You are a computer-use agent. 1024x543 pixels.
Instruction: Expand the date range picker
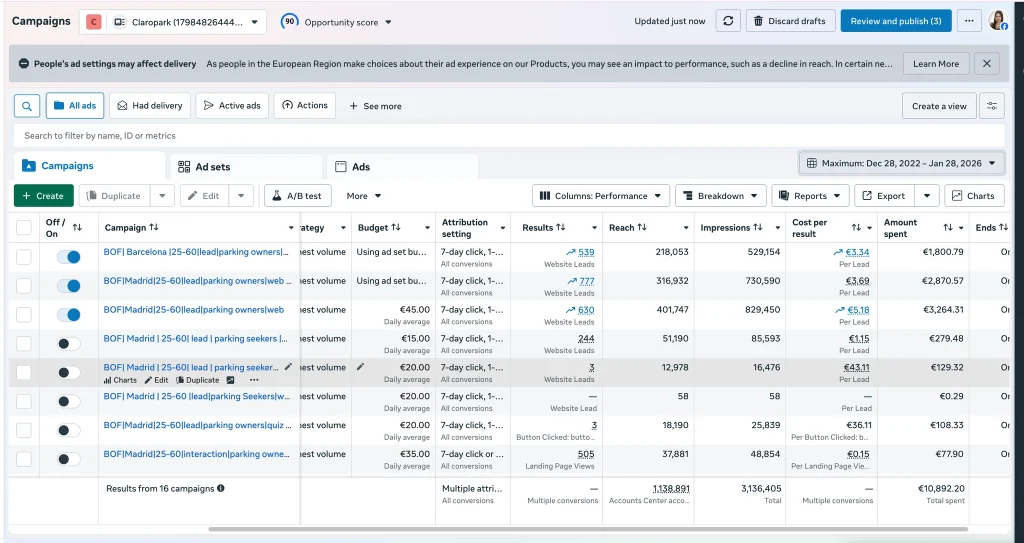901,163
